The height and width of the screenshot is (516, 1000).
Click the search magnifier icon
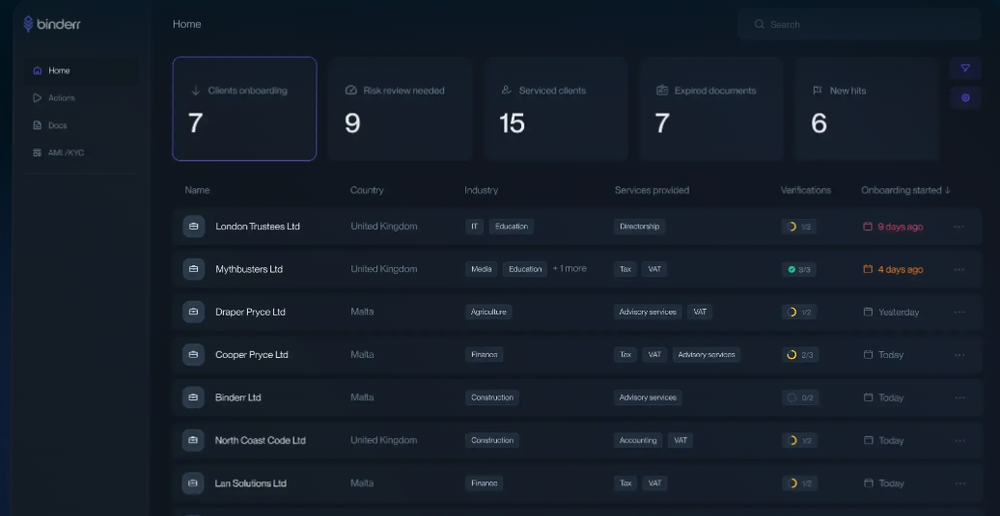(x=759, y=24)
